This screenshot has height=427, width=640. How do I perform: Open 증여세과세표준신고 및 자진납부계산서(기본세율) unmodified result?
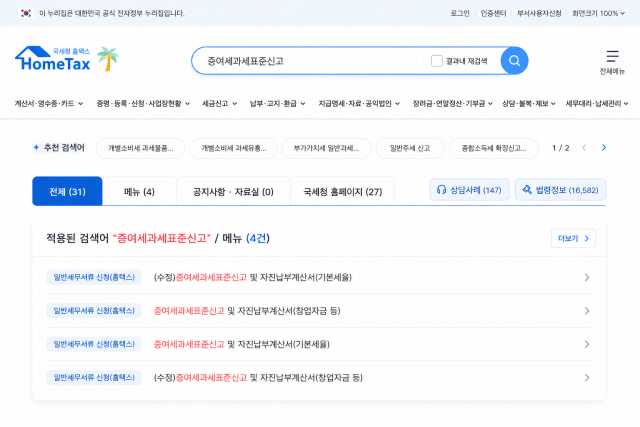coord(242,345)
